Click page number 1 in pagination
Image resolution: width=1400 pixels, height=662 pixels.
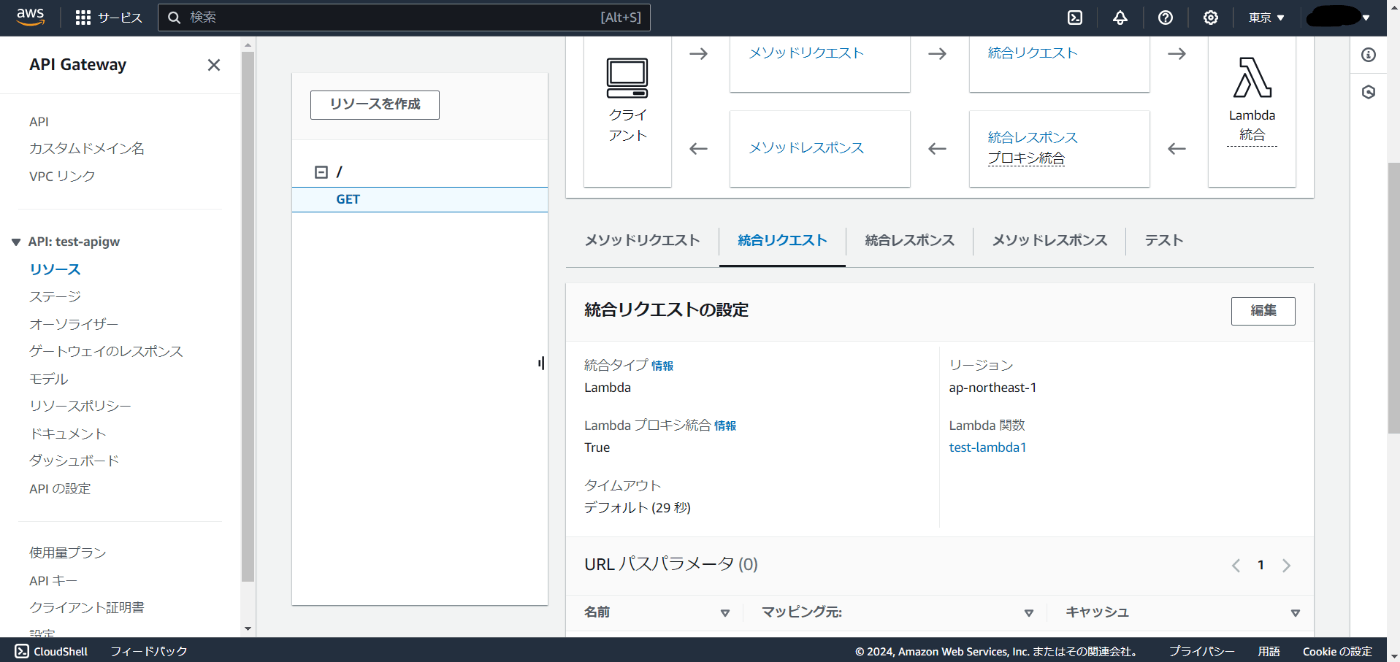tap(1261, 566)
